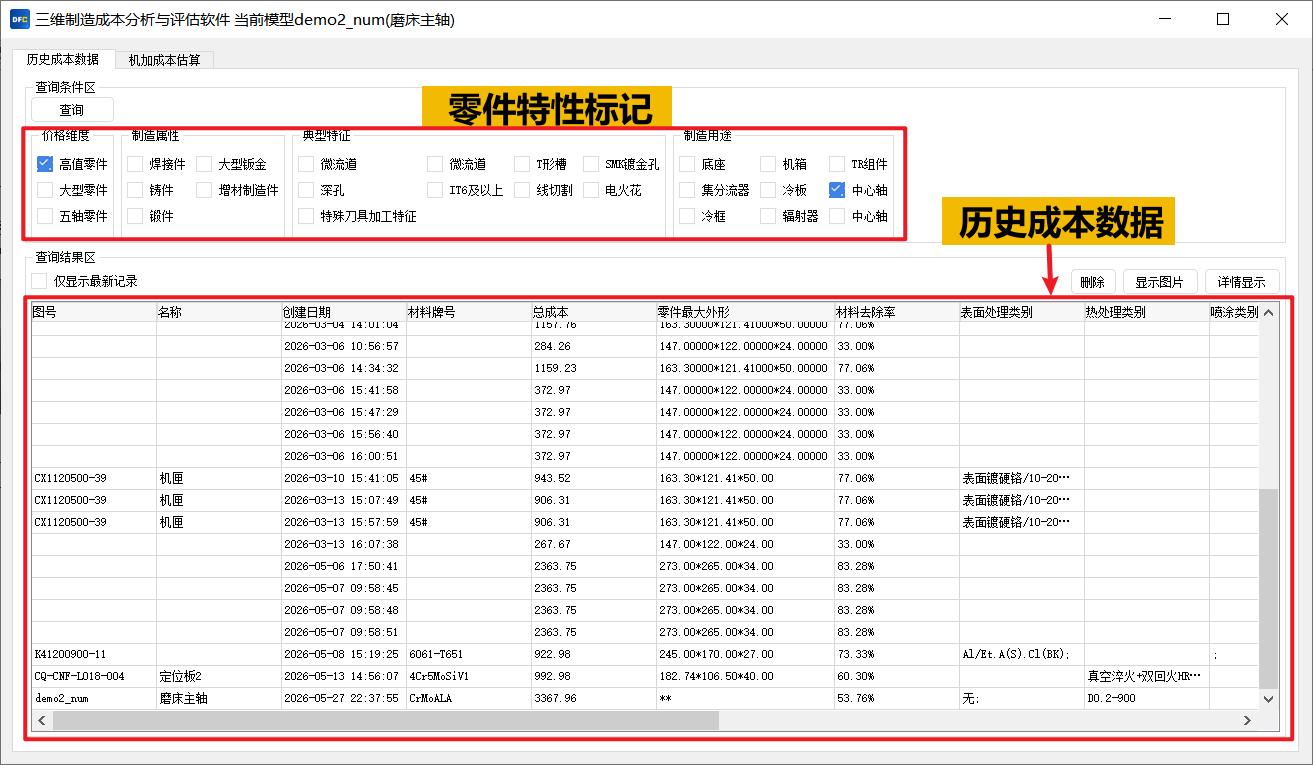Select the 284.26 total cost cell

click(594, 346)
